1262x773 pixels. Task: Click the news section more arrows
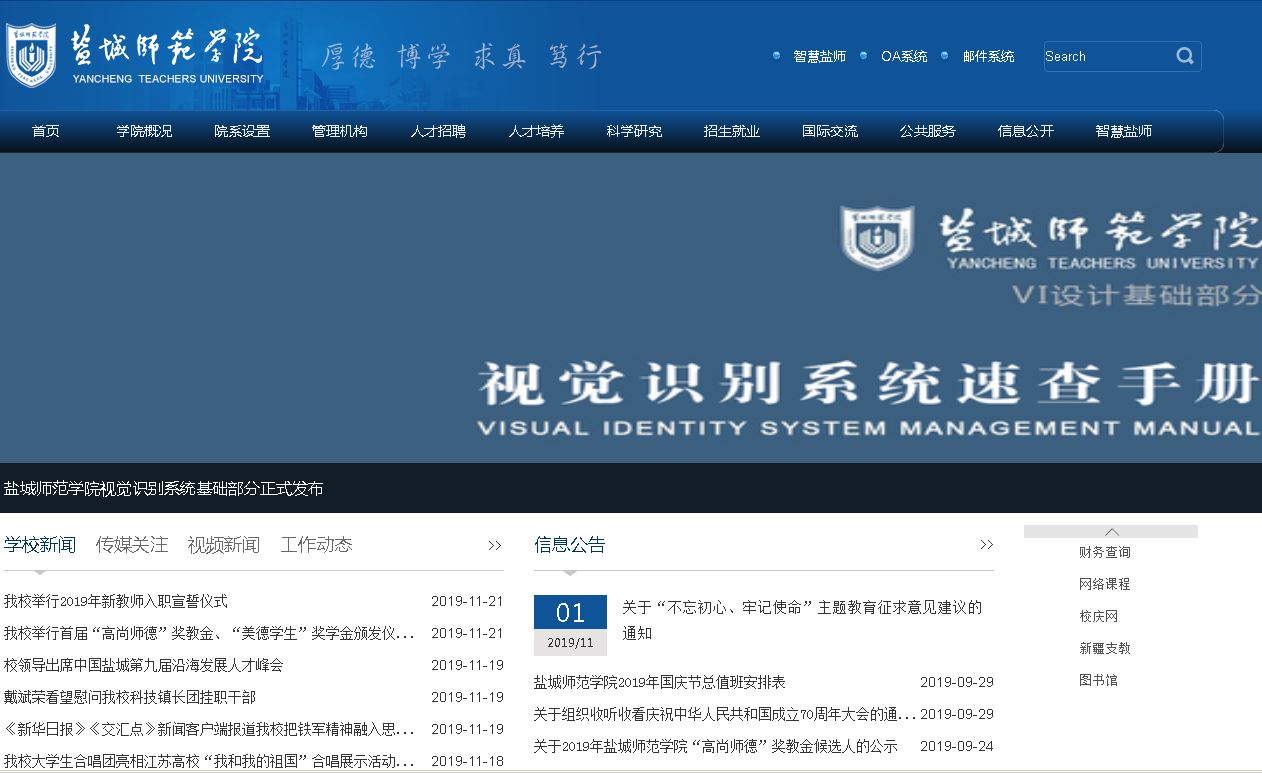coord(495,545)
